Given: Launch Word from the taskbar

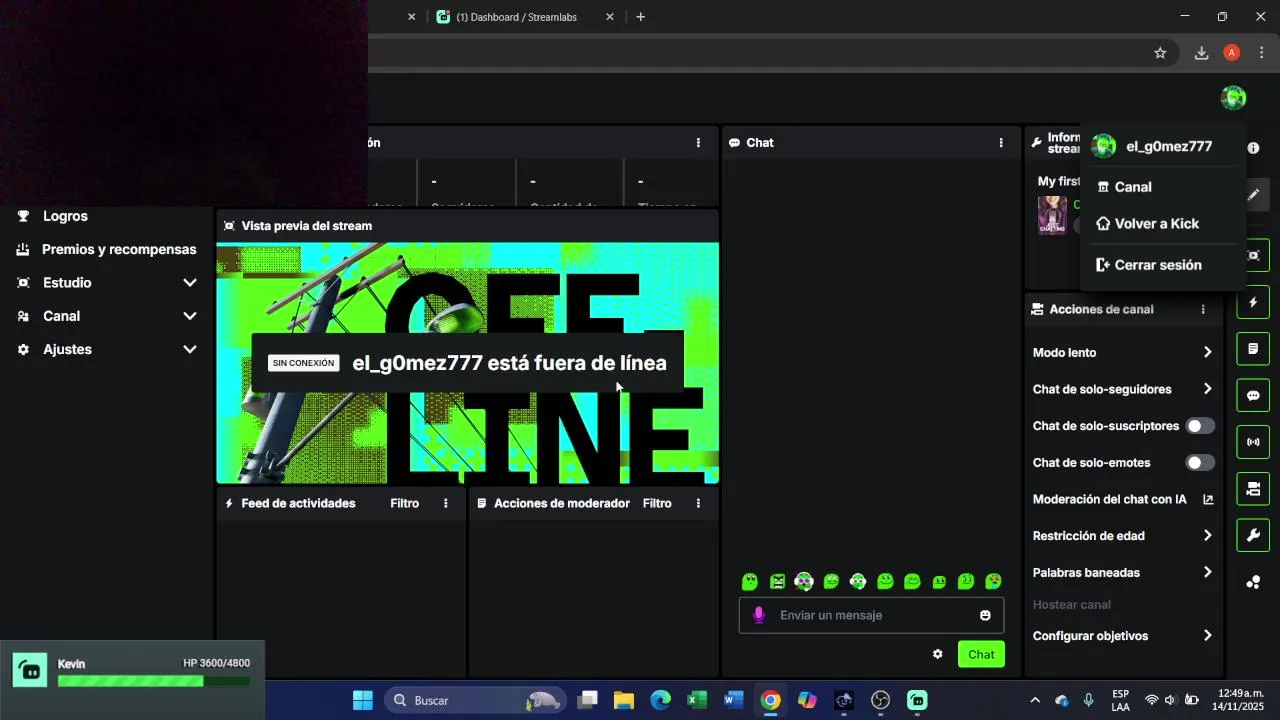Looking at the screenshot, I should pyautogui.click(x=734, y=700).
